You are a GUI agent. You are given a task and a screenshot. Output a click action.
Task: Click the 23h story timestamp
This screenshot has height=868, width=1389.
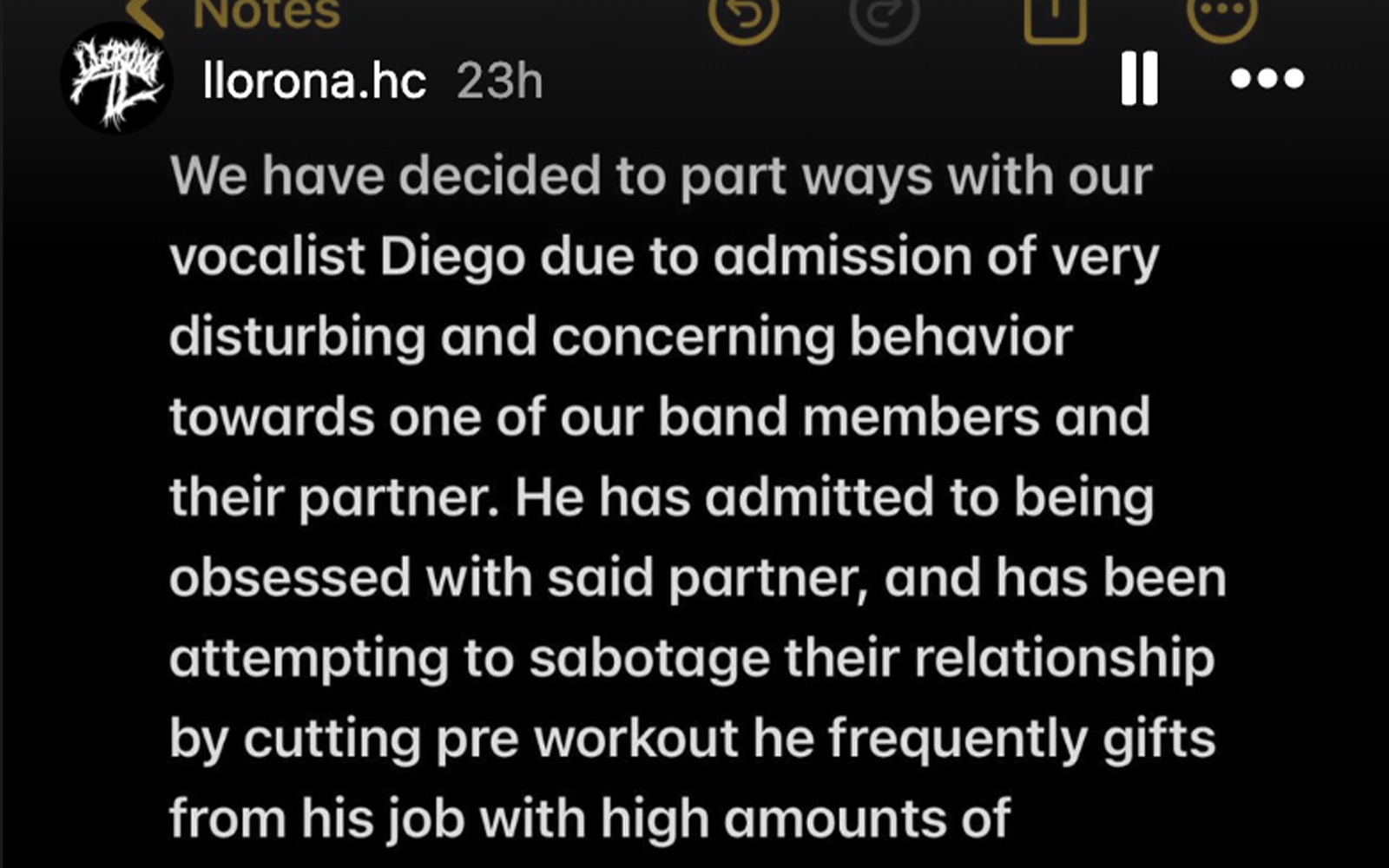point(499,82)
